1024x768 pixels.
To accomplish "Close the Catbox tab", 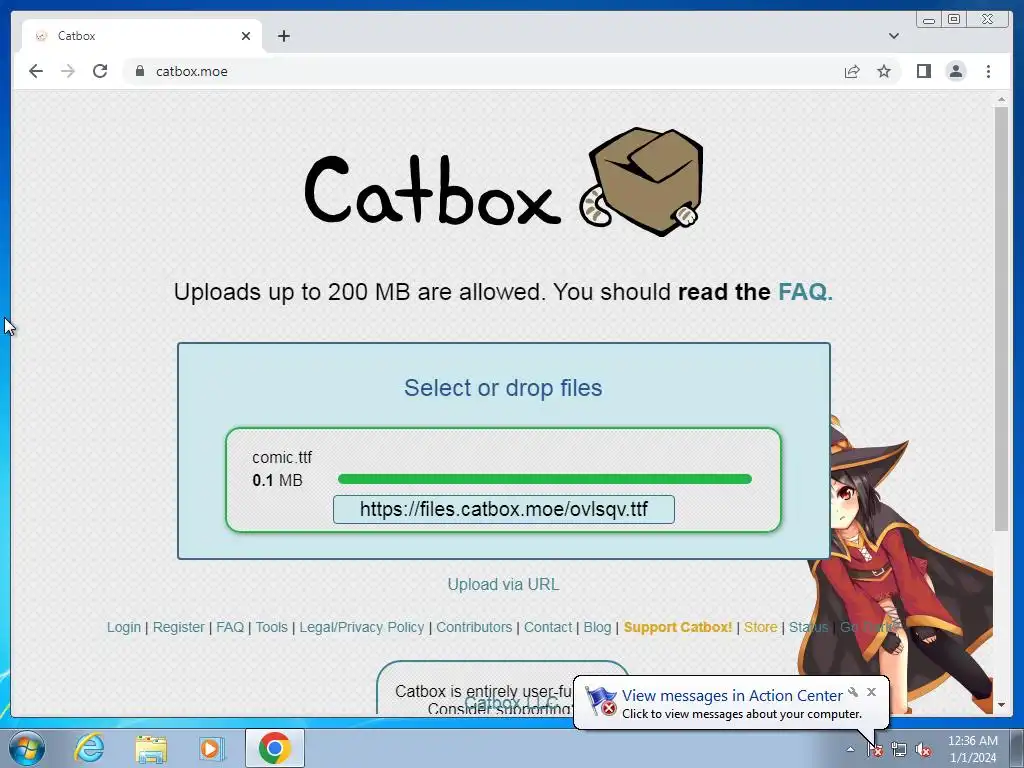I will point(246,36).
